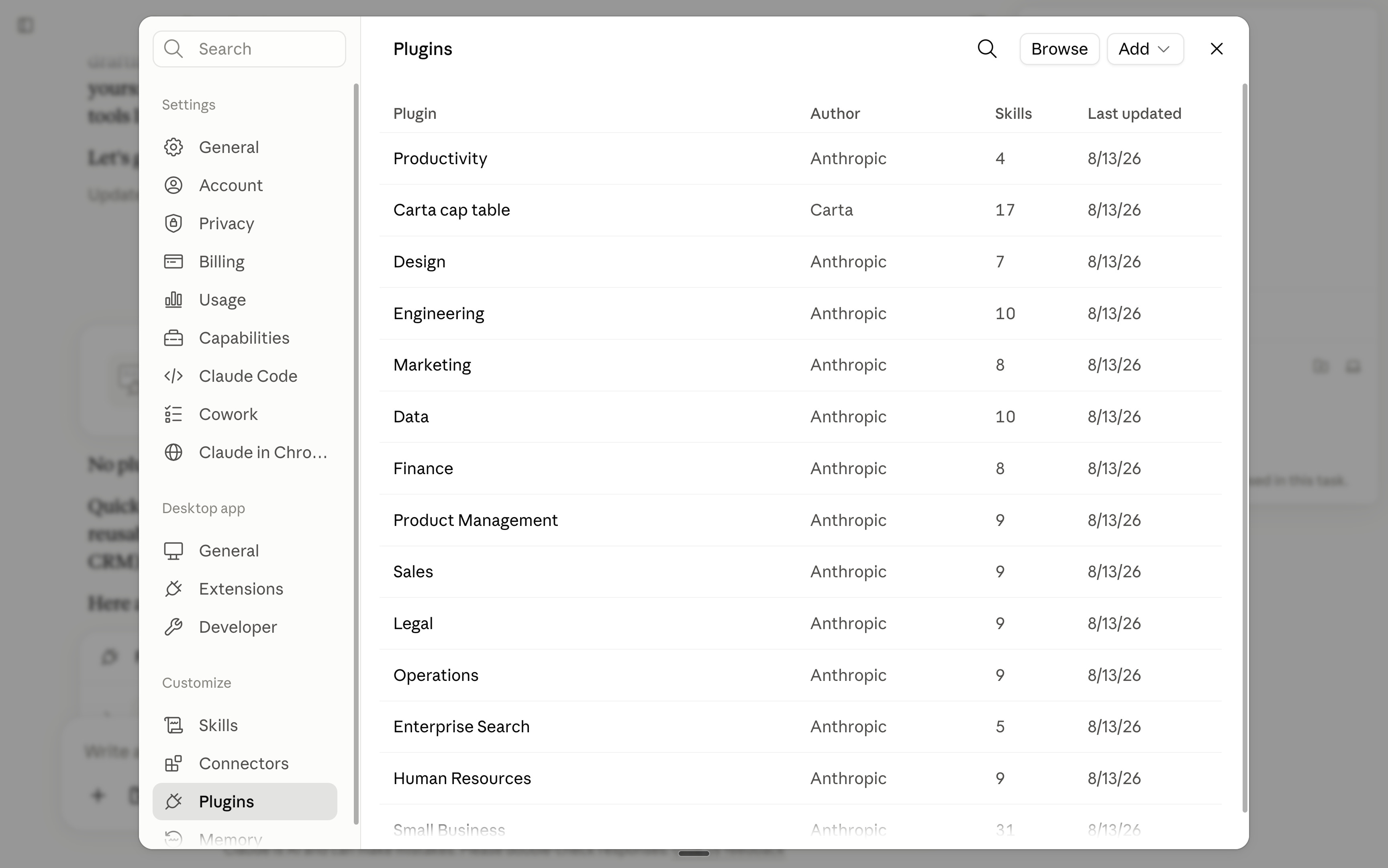Open Connectors under Customize
This screenshot has height=868, width=1388.
[245, 764]
